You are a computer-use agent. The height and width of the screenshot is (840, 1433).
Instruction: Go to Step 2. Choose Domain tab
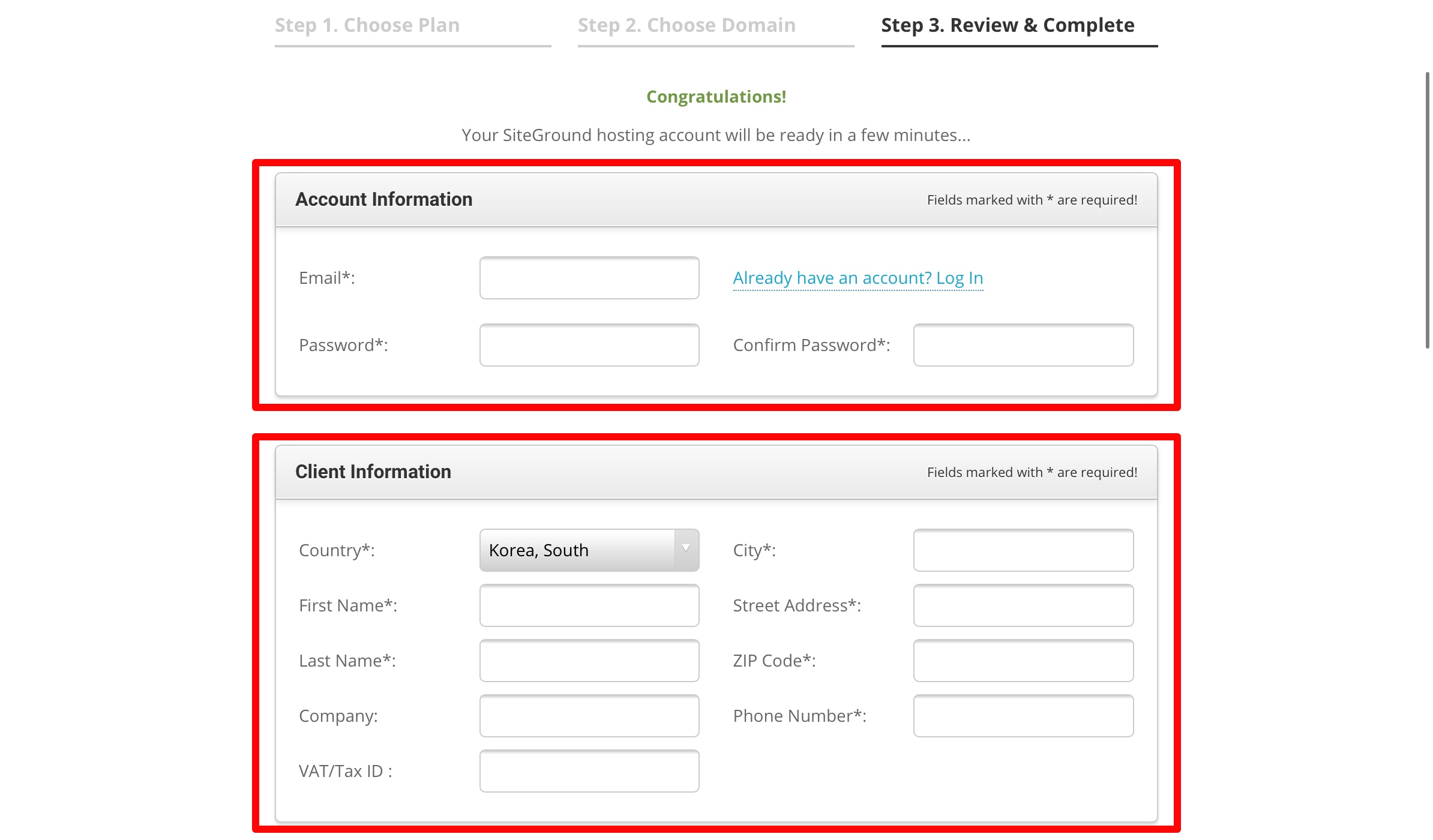pos(686,25)
